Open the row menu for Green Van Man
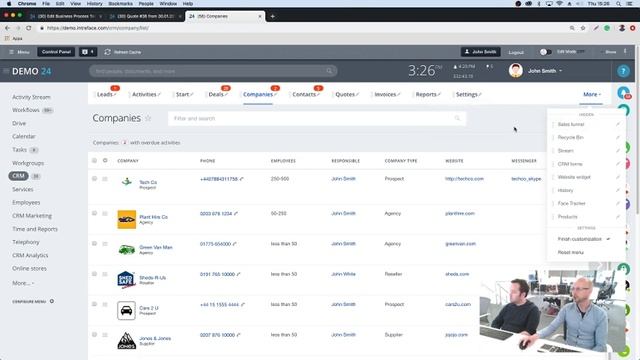The height and width of the screenshot is (360, 640). (105, 244)
